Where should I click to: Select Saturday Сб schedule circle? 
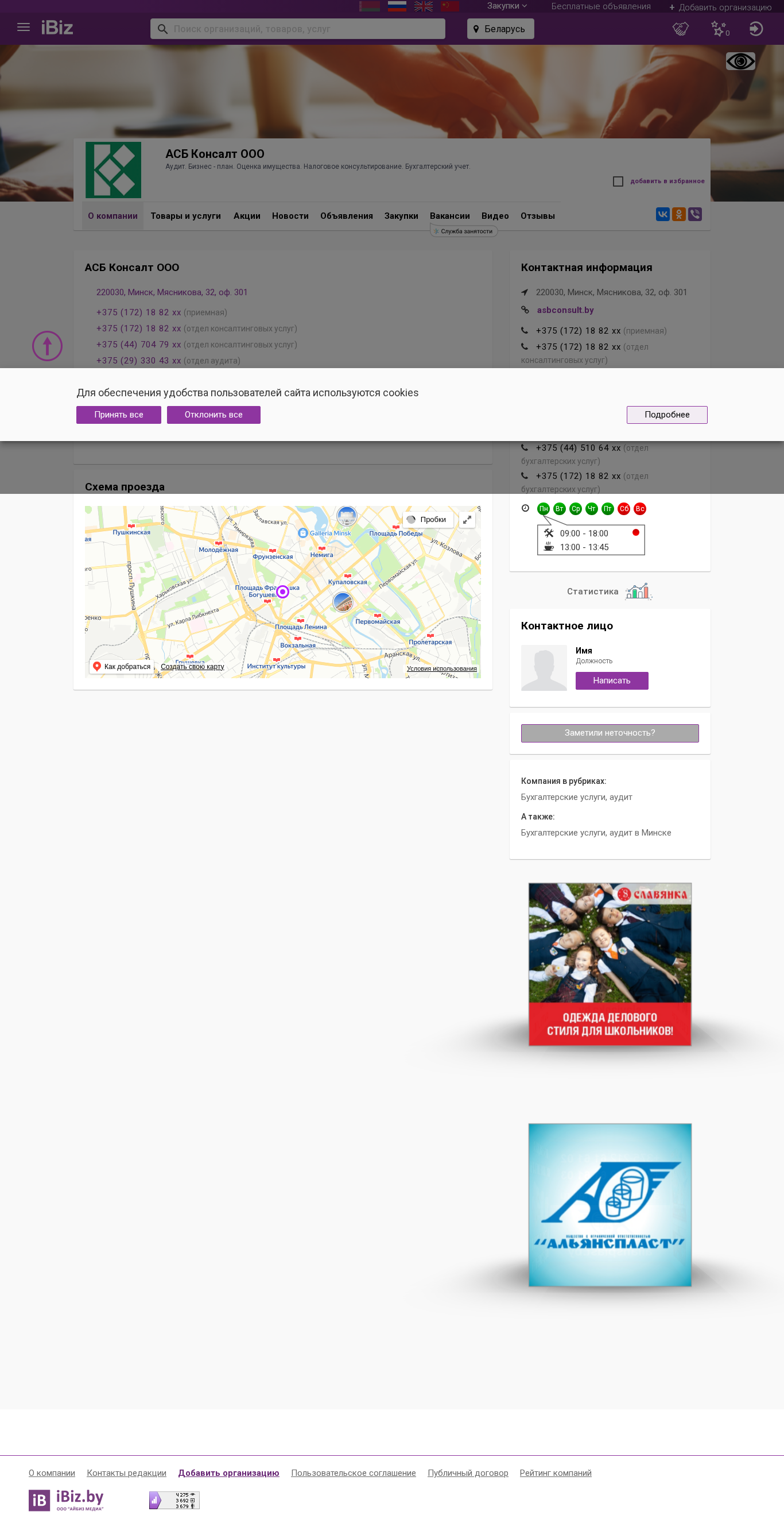point(623,509)
